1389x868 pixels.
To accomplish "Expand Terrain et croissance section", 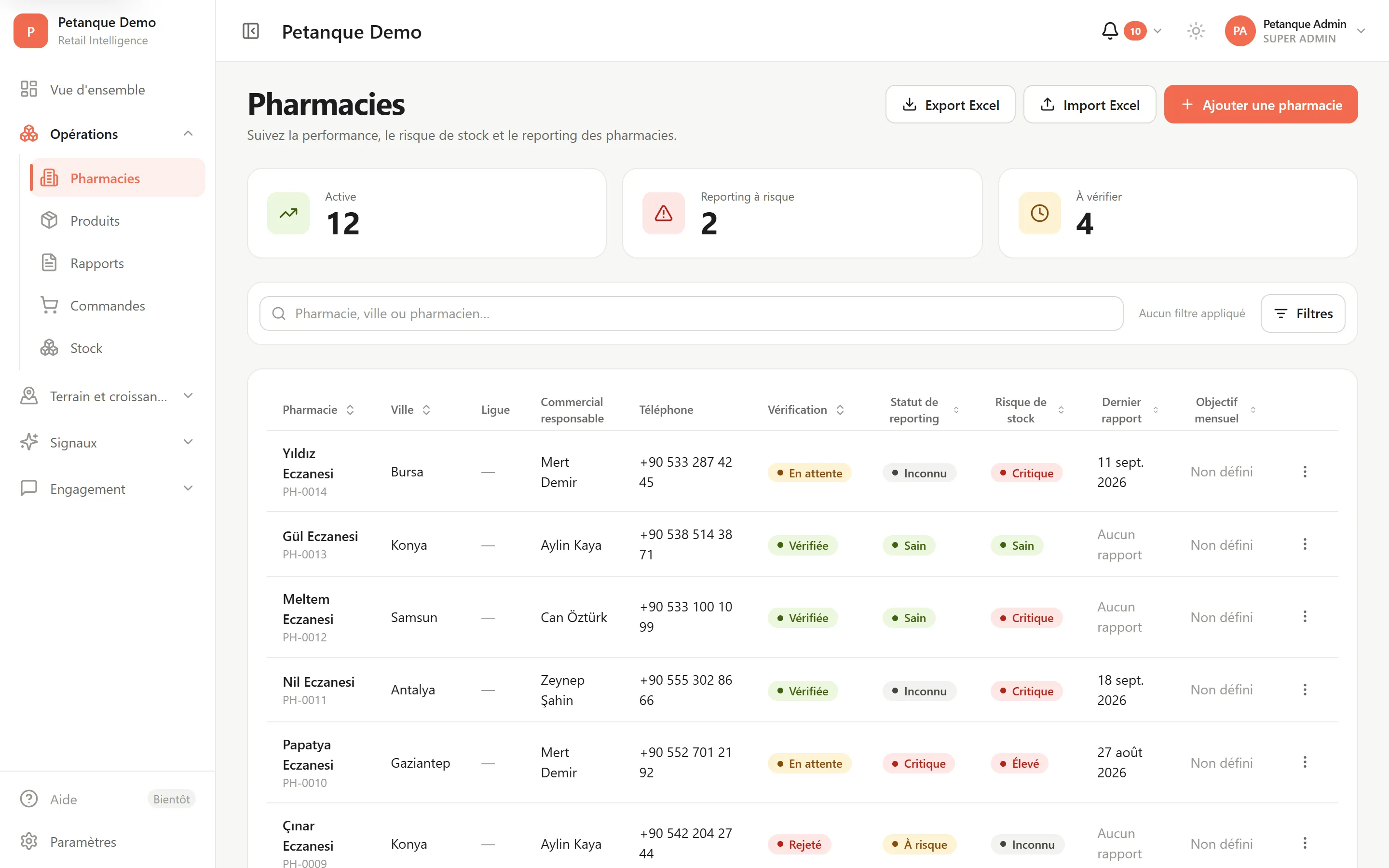I will (x=188, y=395).
